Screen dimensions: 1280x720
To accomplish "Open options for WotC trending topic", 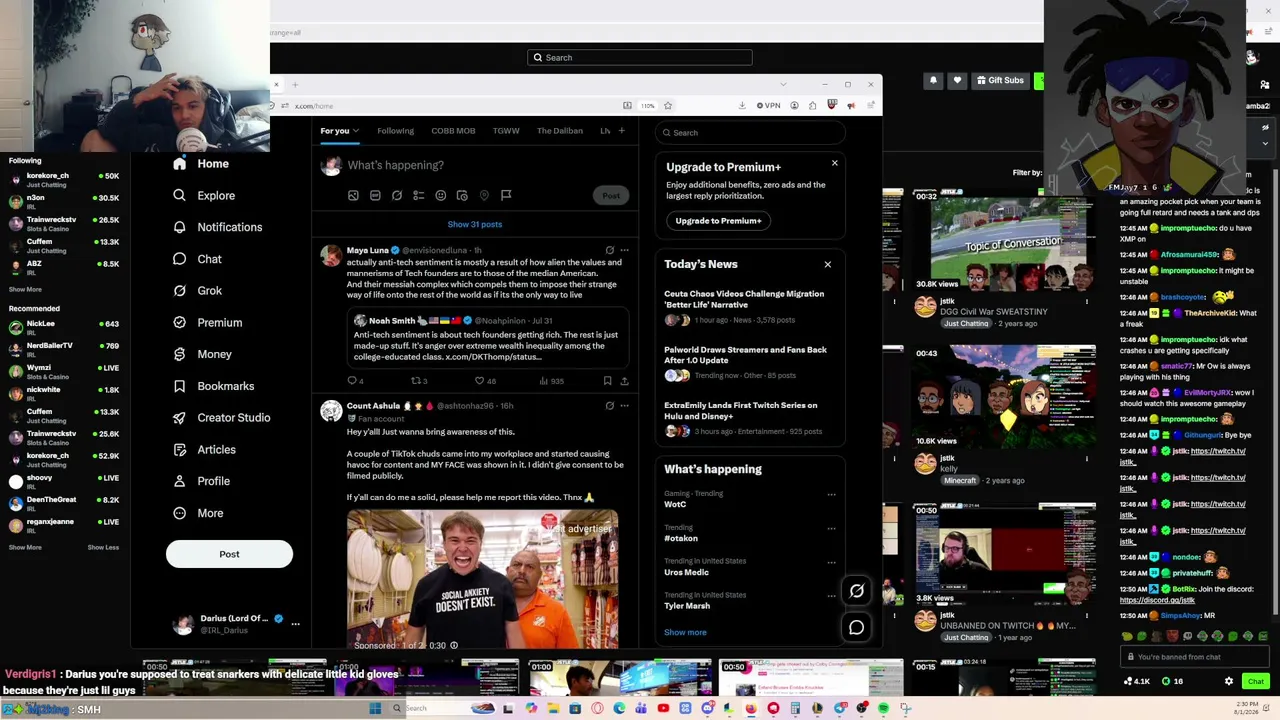I will click(831, 495).
